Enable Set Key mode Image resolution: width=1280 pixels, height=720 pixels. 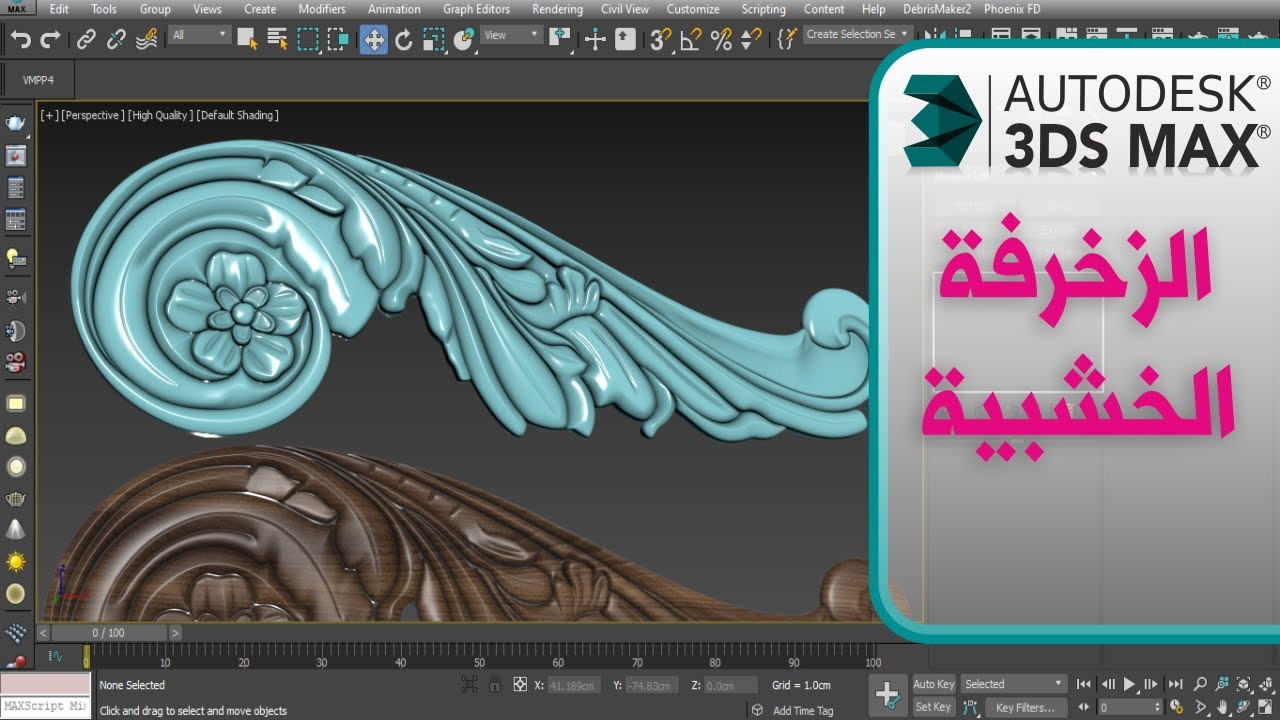click(934, 707)
